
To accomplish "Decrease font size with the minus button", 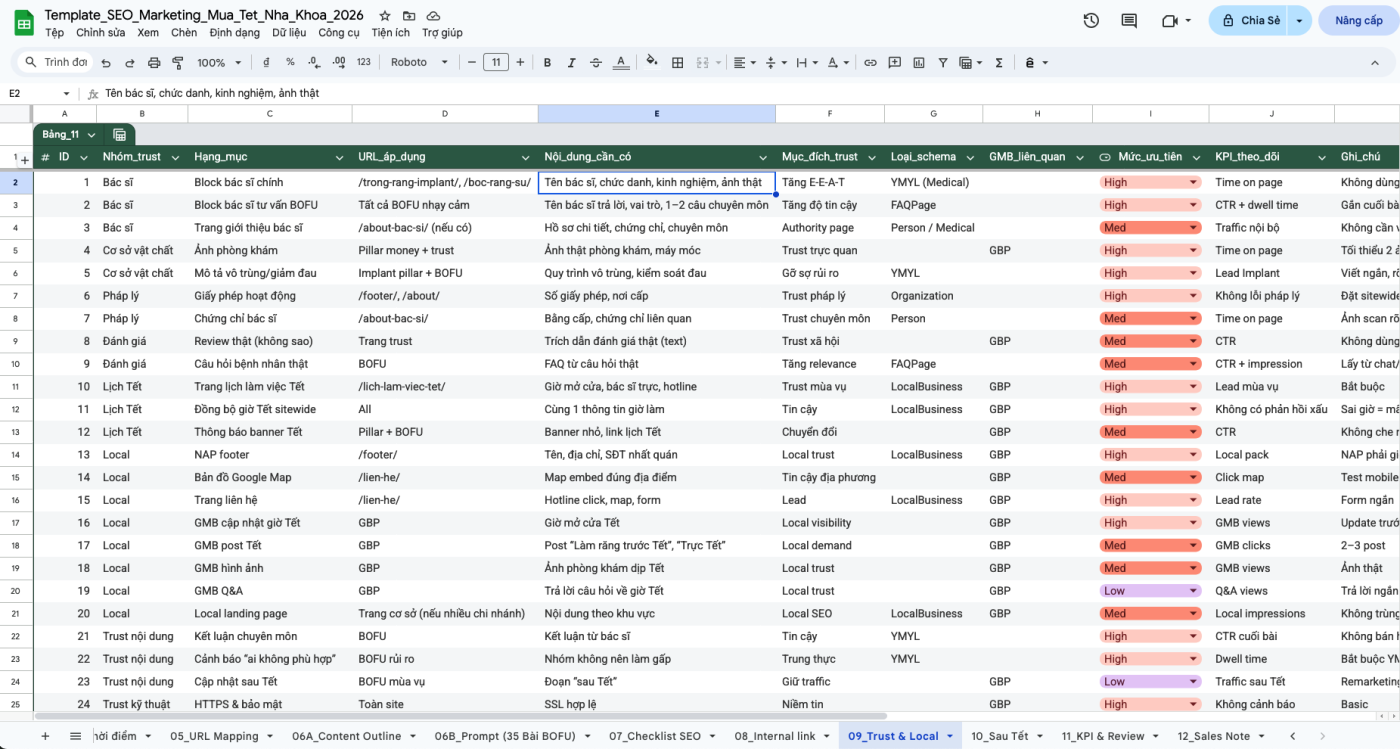I will tap(470, 62).
